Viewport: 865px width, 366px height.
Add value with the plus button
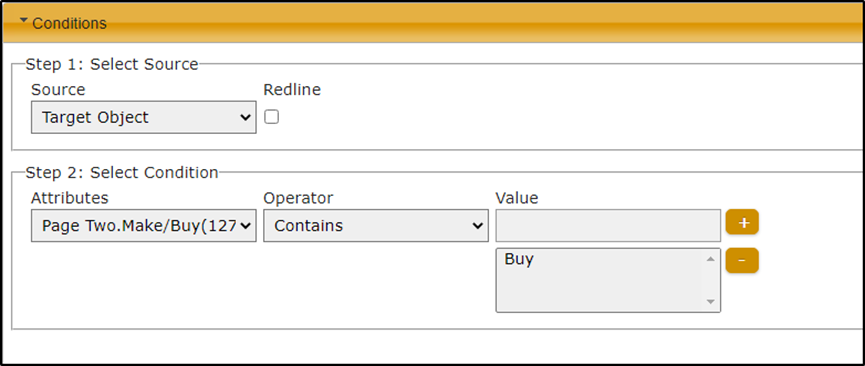point(742,222)
